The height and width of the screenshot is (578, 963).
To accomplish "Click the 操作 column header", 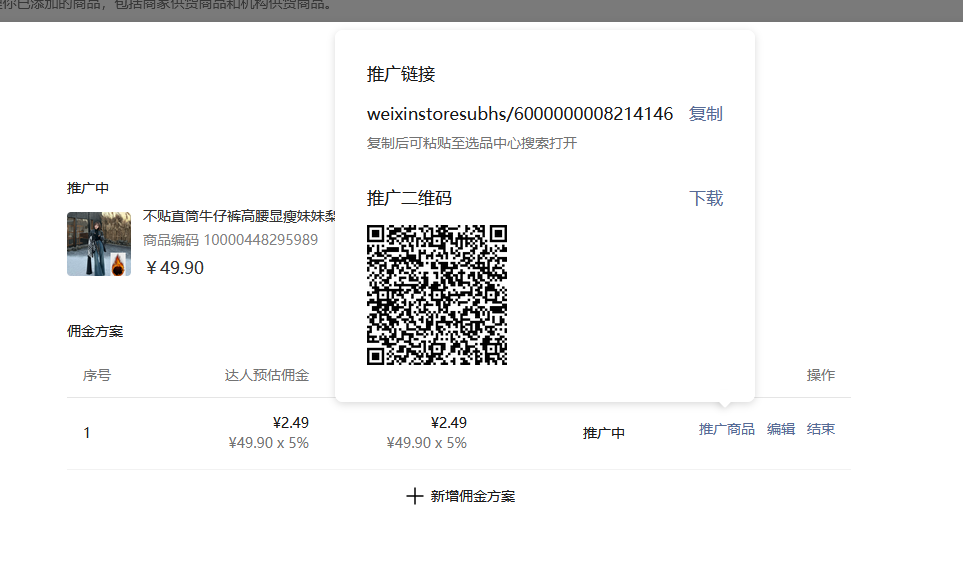I will 821,375.
